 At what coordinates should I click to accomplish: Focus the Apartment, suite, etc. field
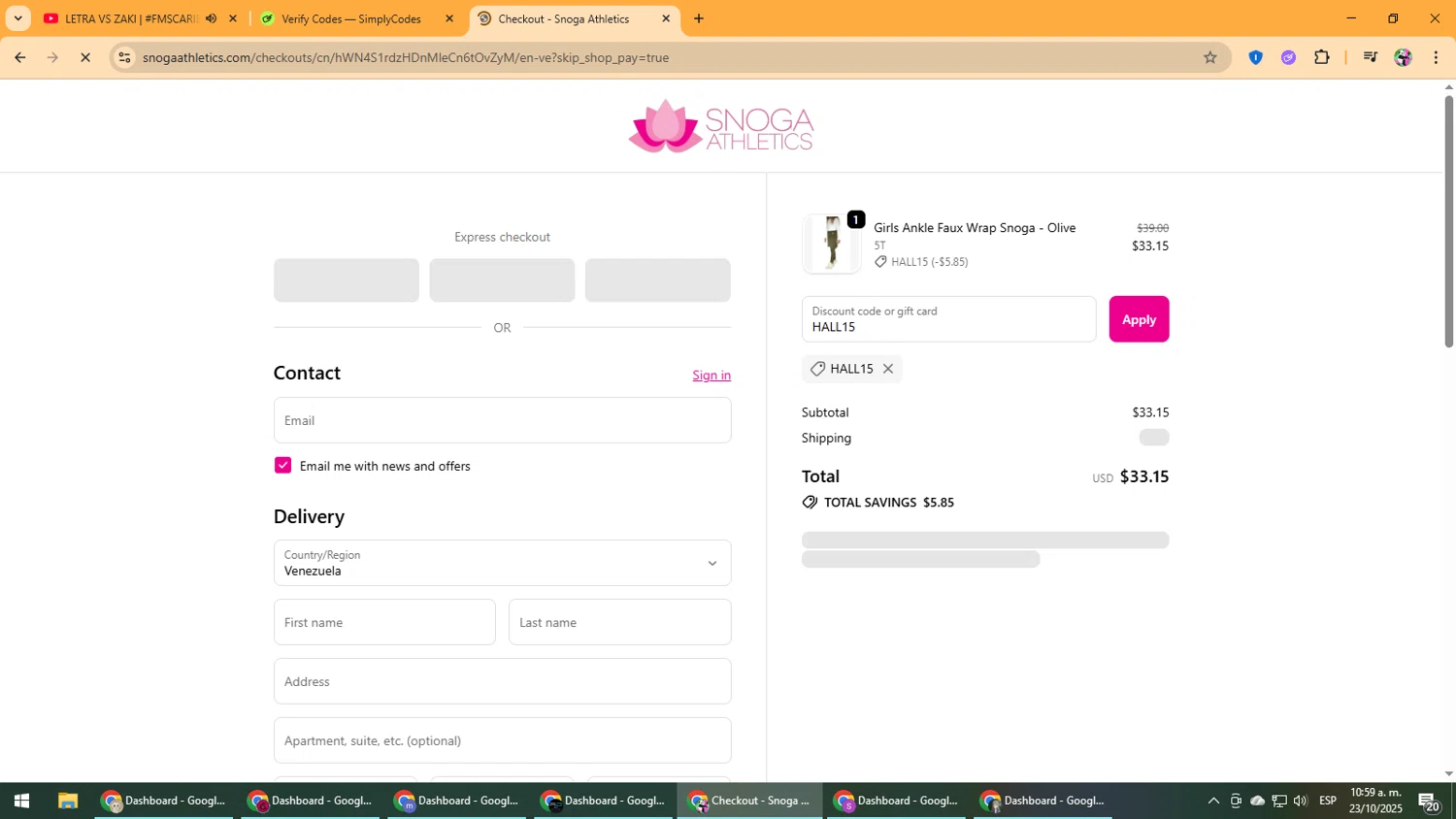(502, 740)
